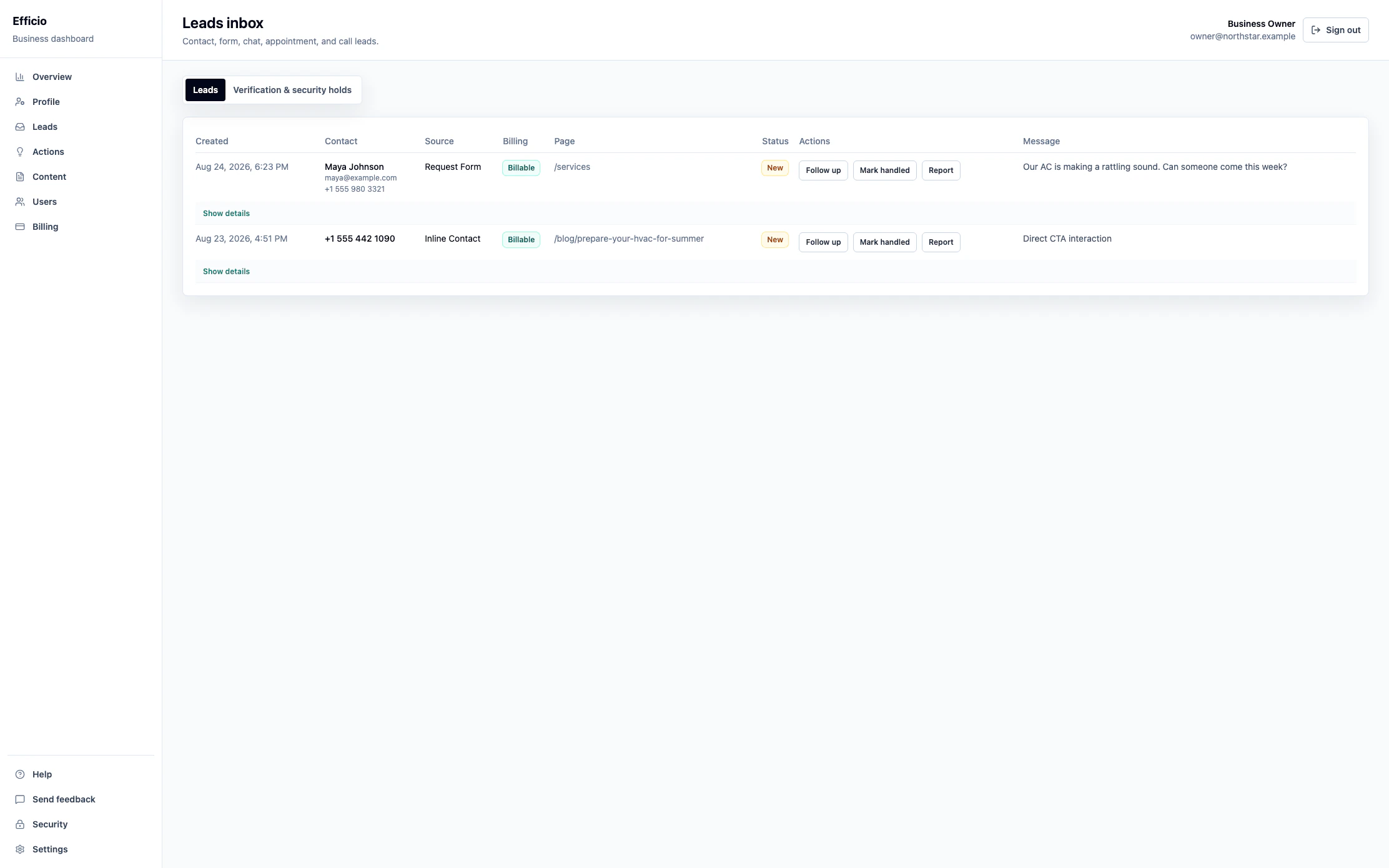Viewport: 1389px width, 868px height.
Task: Click phone number +1 555 442 1090
Action: coord(360,239)
